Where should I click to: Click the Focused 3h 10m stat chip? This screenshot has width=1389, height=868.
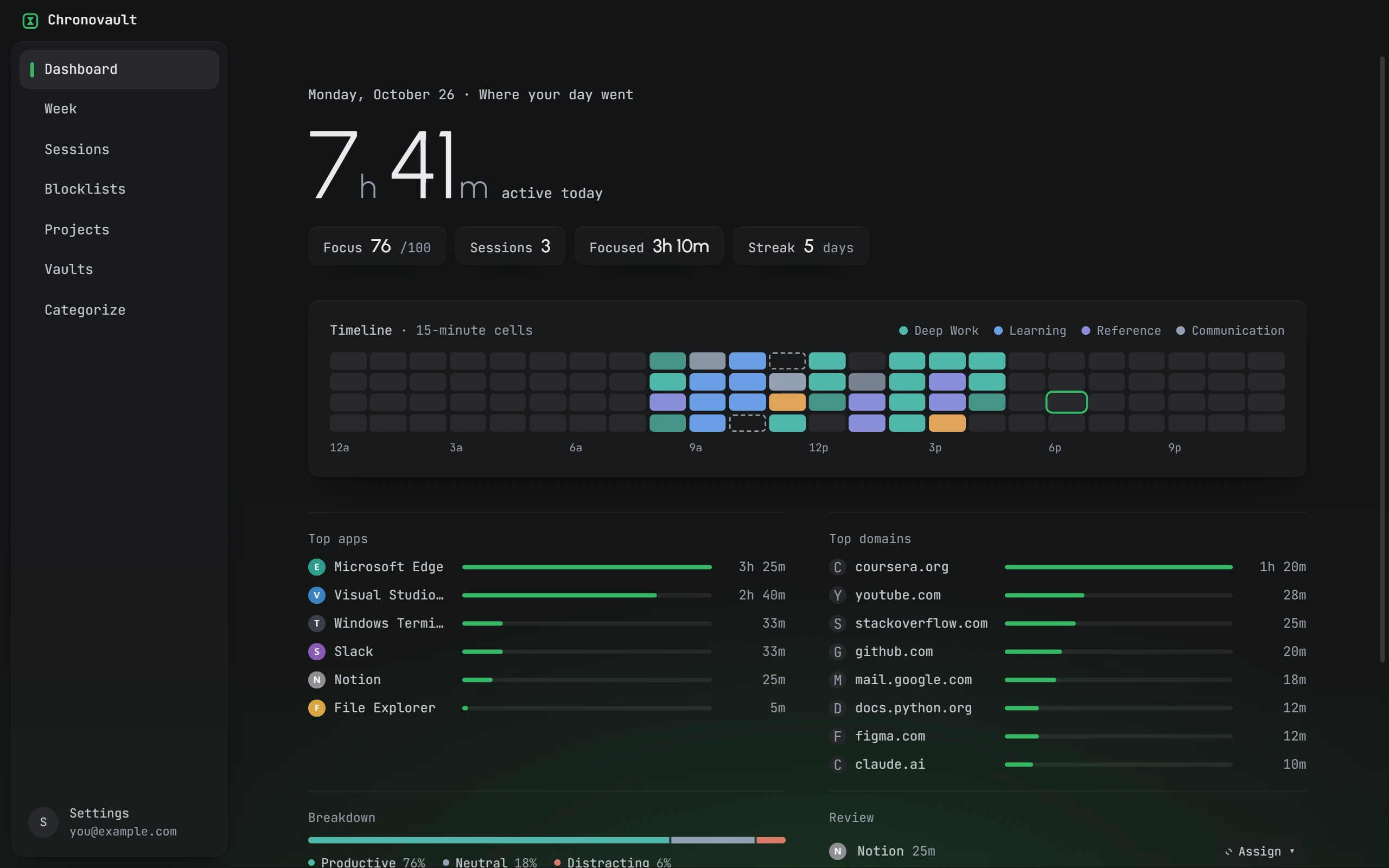(649, 246)
